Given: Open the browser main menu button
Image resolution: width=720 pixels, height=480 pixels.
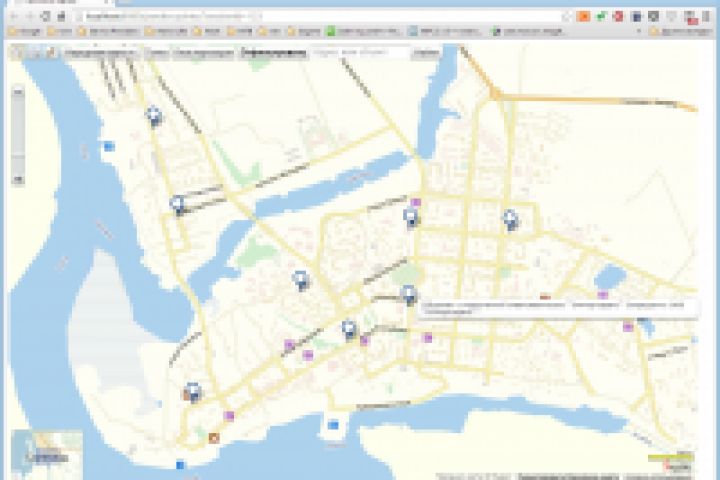Looking at the screenshot, I should (707, 17).
